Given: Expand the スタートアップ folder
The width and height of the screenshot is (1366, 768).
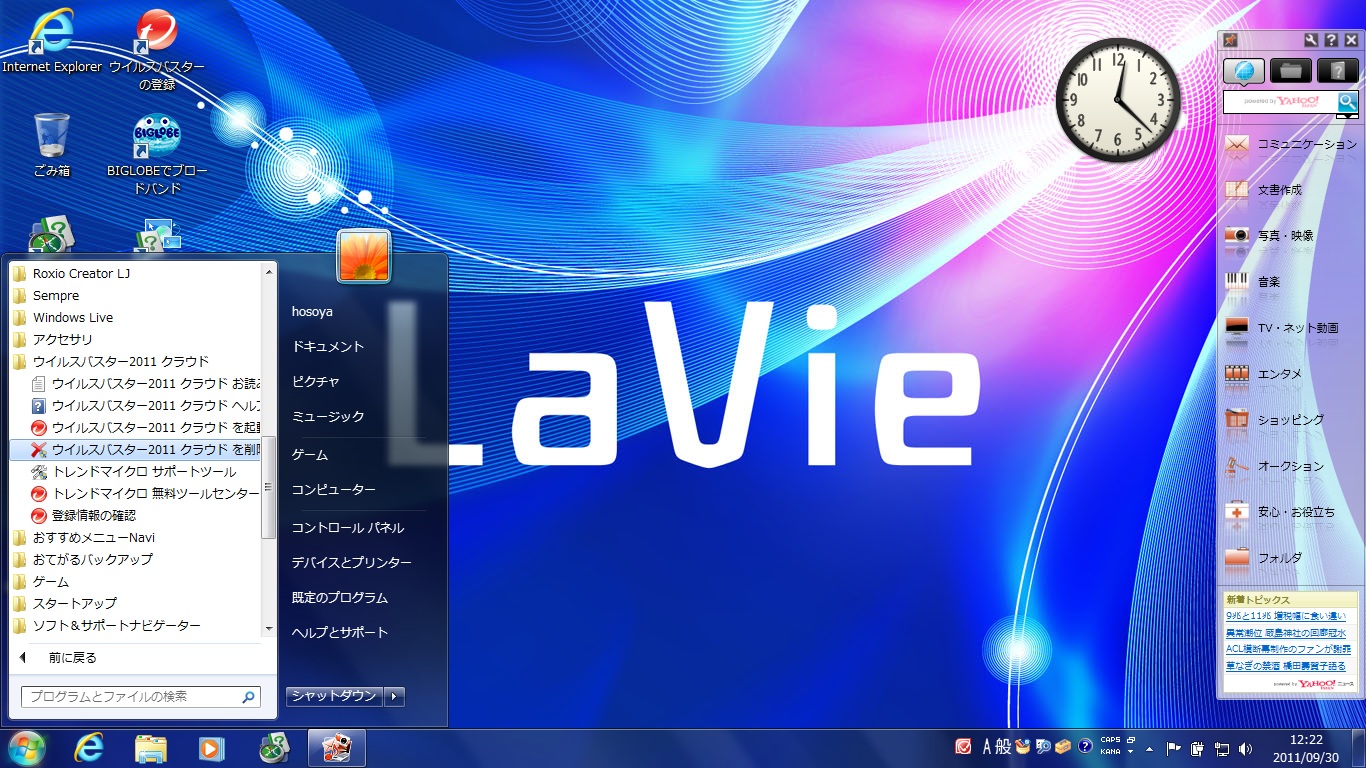Looking at the screenshot, I should point(135,603).
